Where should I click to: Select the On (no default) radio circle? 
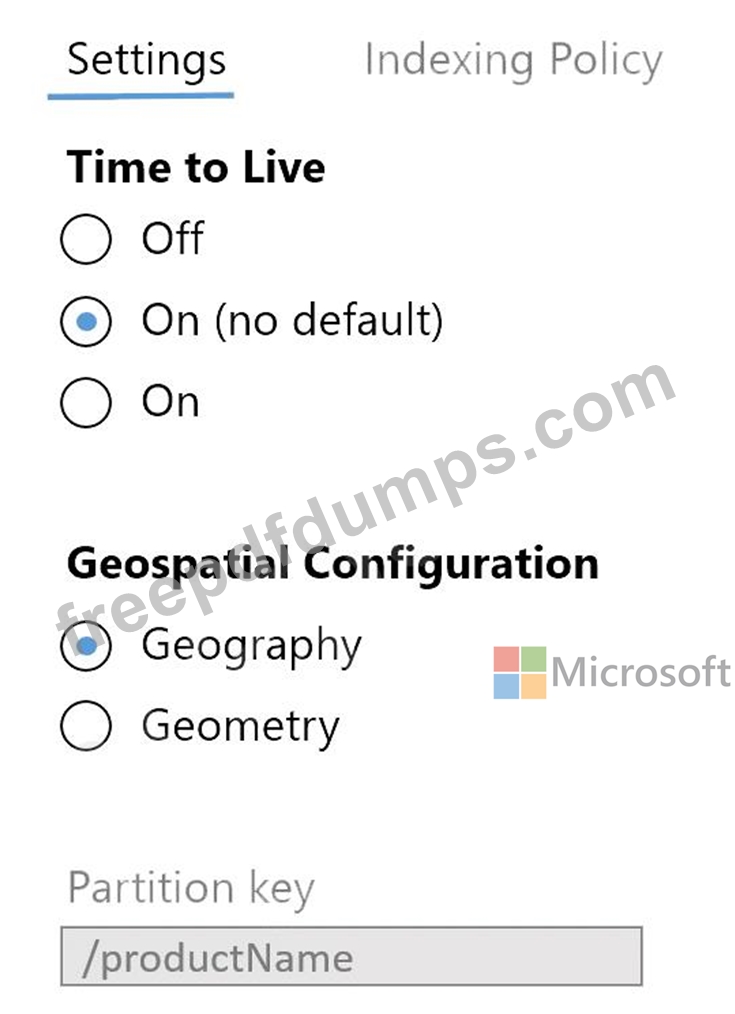tap(85, 322)
